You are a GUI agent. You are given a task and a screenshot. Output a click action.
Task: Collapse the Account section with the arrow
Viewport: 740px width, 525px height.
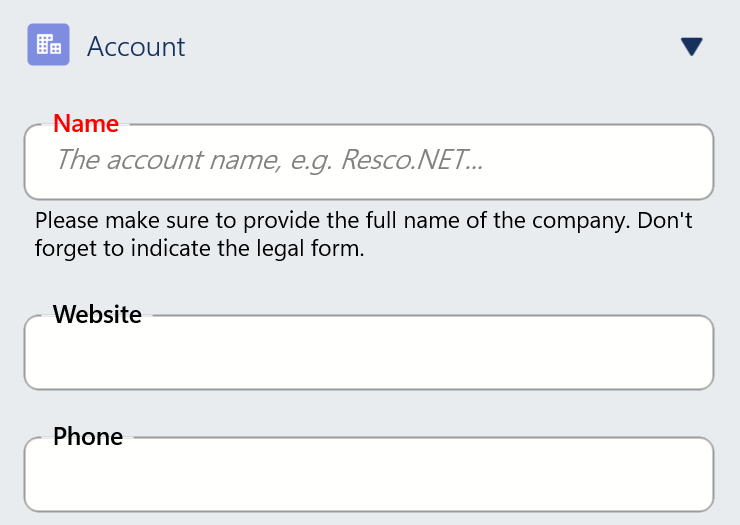click(x=691, y=46)
